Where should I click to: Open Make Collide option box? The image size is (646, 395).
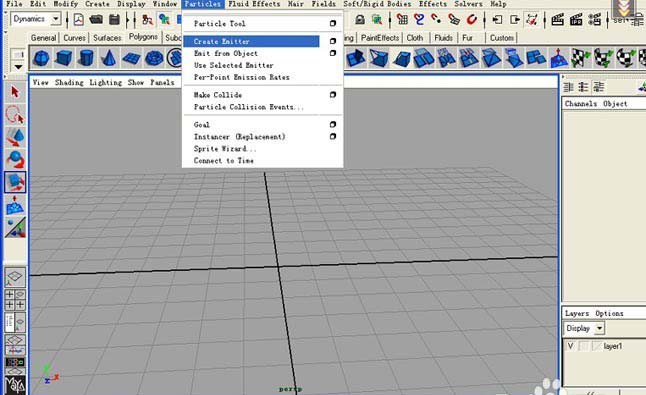click(333, 95)
